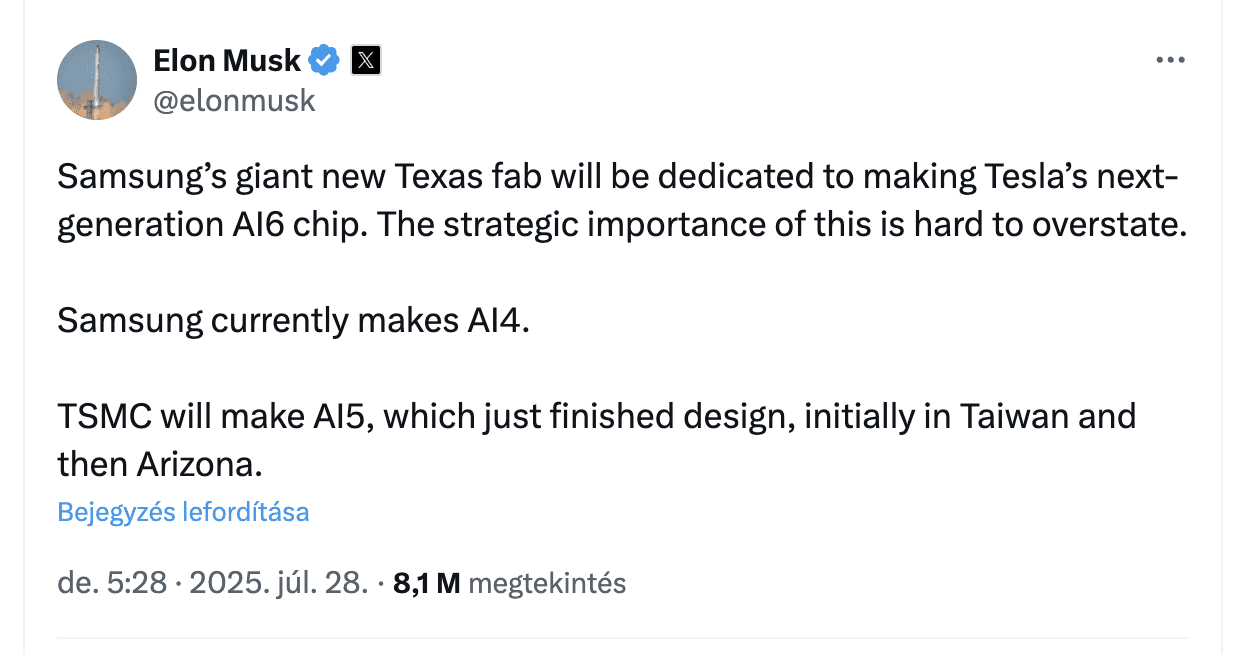Click the divider line below the timestamp
Screen dimensions: 1244x654
(x=621, y=638)
